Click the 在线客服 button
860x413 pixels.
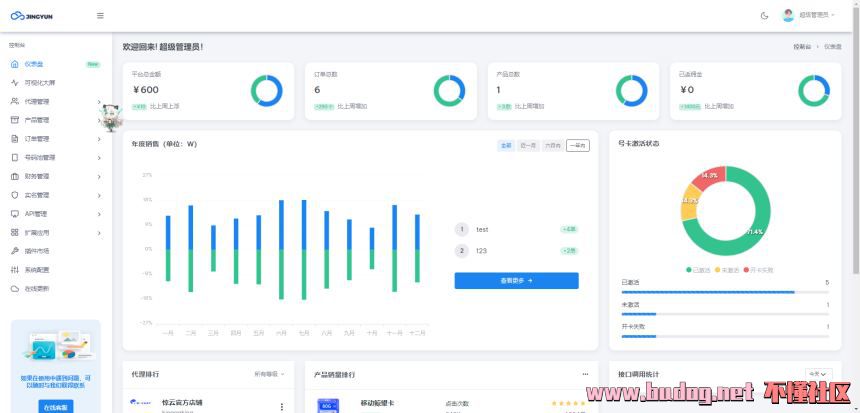coord(55,407)
